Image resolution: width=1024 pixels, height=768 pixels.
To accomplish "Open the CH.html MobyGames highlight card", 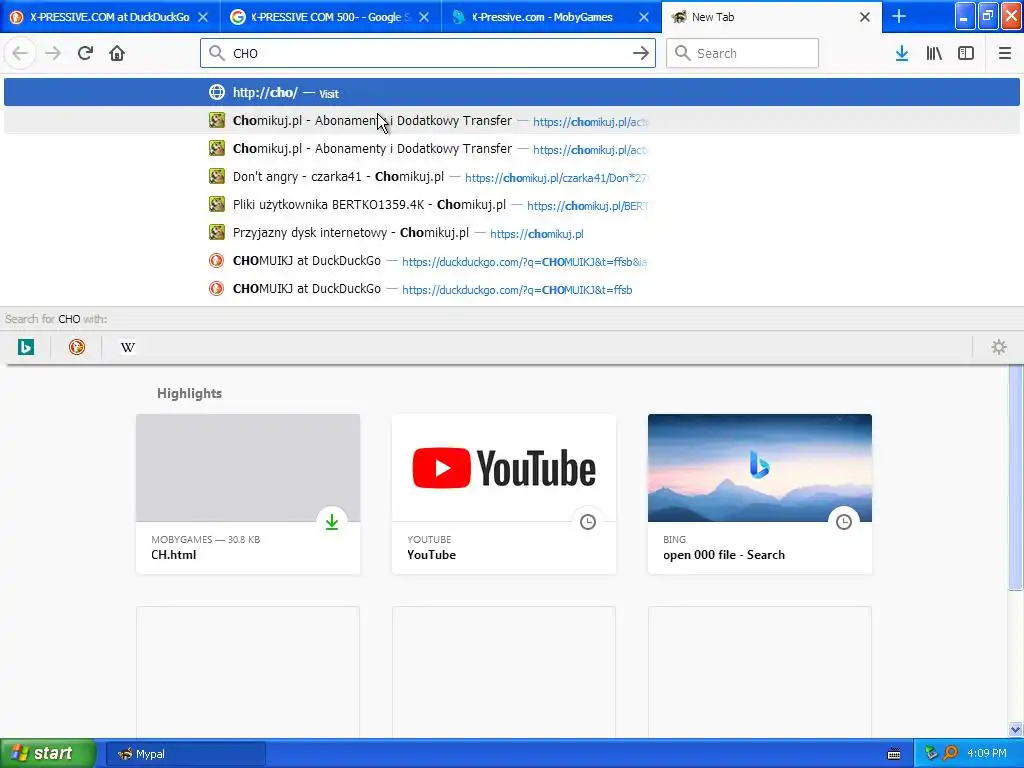I will pos(248,494).
